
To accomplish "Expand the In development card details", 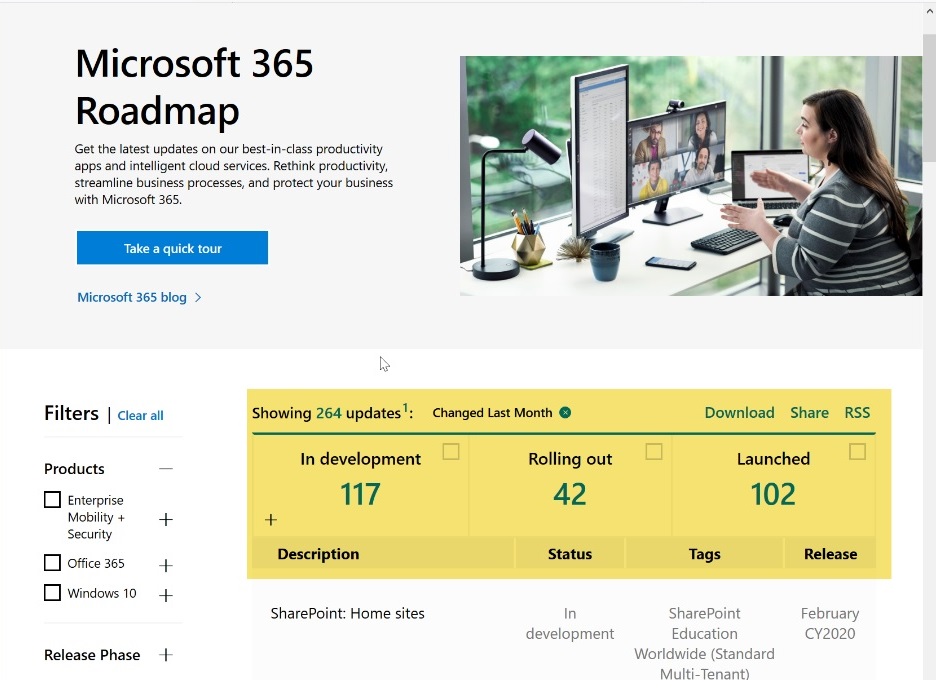I will (x=271, y=520).
